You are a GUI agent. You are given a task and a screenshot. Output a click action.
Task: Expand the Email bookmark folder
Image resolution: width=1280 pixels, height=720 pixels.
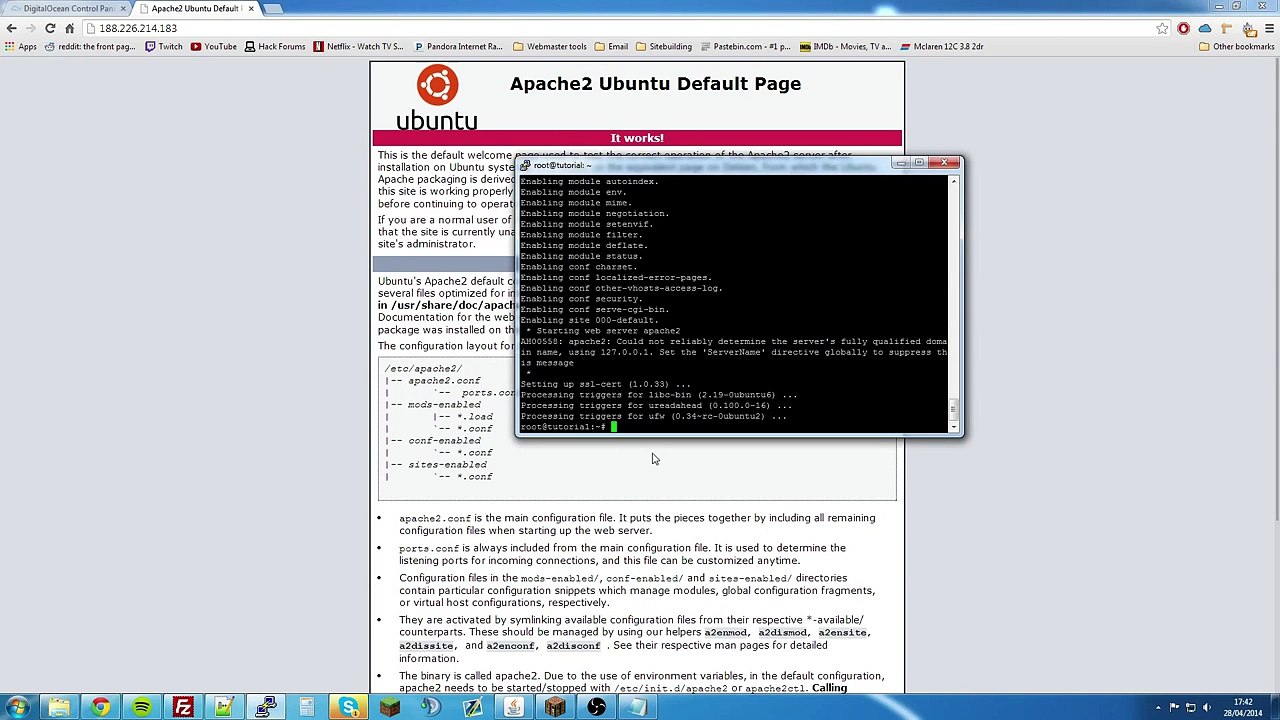[x=611, y=46]
